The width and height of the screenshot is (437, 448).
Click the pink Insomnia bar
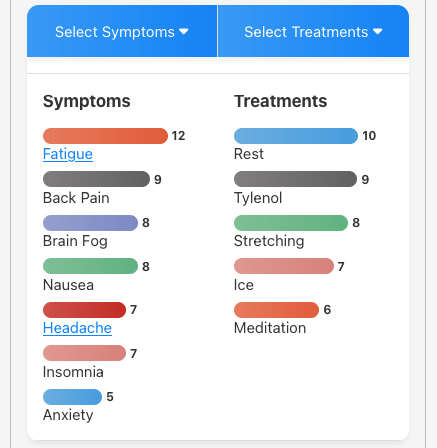[x=84, y=353]
